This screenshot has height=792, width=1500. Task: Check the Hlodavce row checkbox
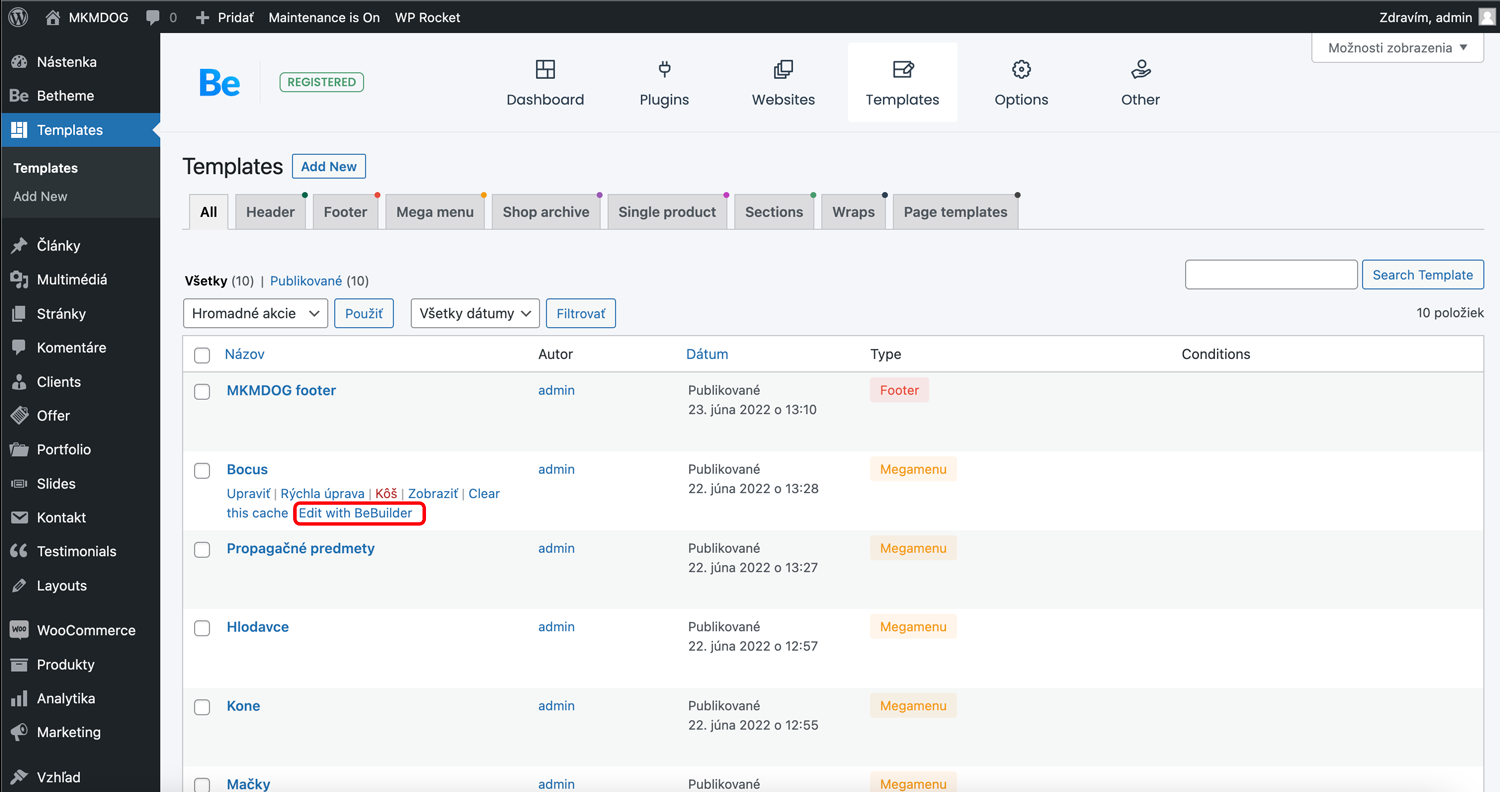(x=202, y=628)
